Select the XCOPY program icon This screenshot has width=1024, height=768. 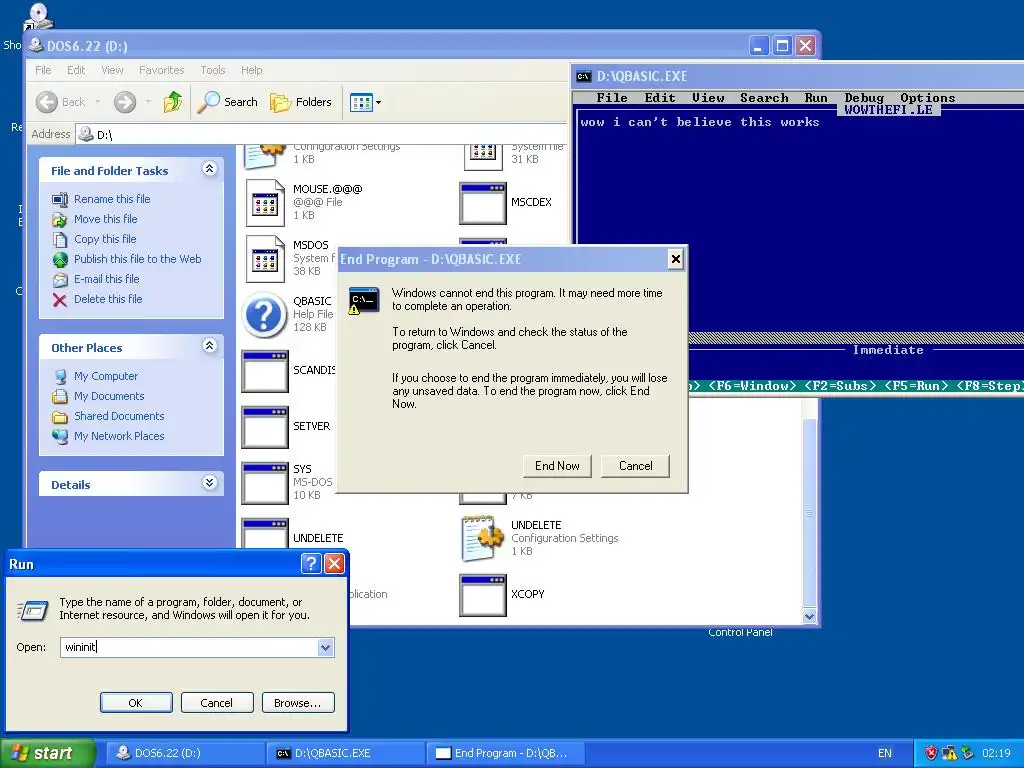pos(483,595)
